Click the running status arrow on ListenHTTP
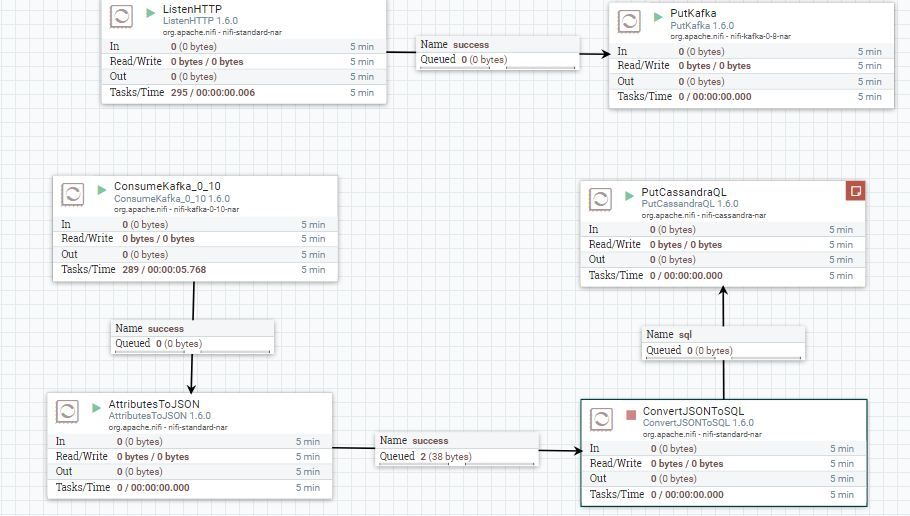This screenshot has width=910, height=516. tap(150, 12)
